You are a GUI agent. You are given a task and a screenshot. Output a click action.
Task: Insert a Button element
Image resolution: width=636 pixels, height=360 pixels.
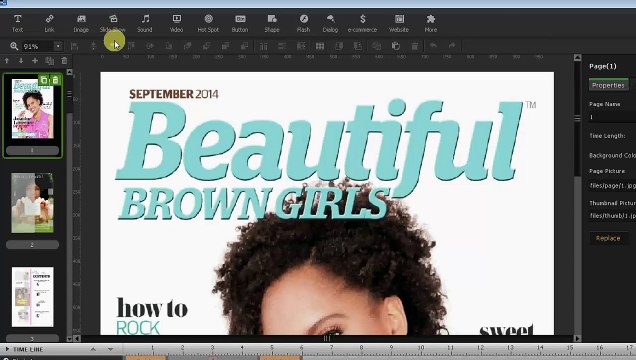240,24
